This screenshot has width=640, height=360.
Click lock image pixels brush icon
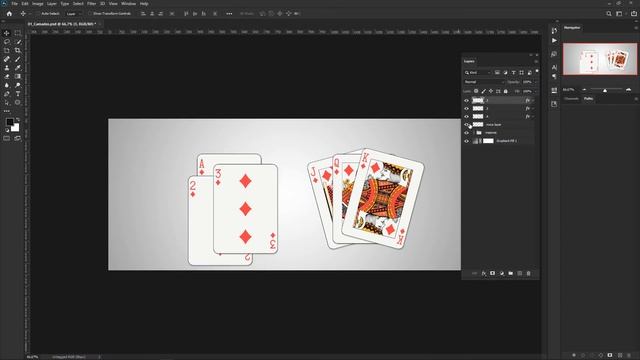[x=483, y=91]
